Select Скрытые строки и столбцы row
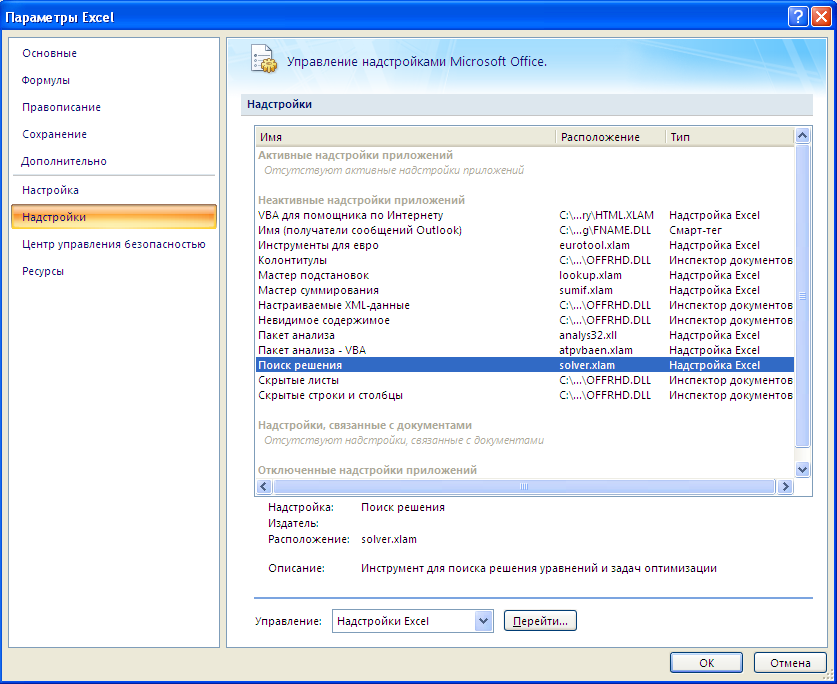This screenshot has height=684, width=837. click(x=525, y=395)
